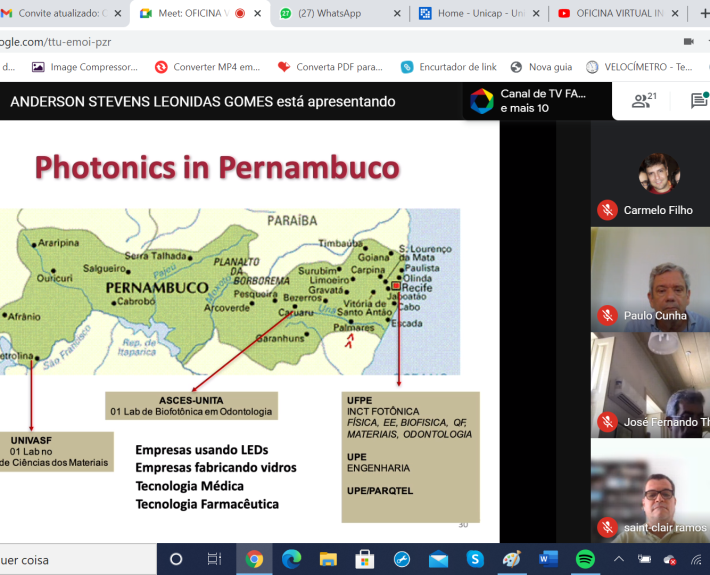Click the Windows Task View icon

tap(214, 559)
